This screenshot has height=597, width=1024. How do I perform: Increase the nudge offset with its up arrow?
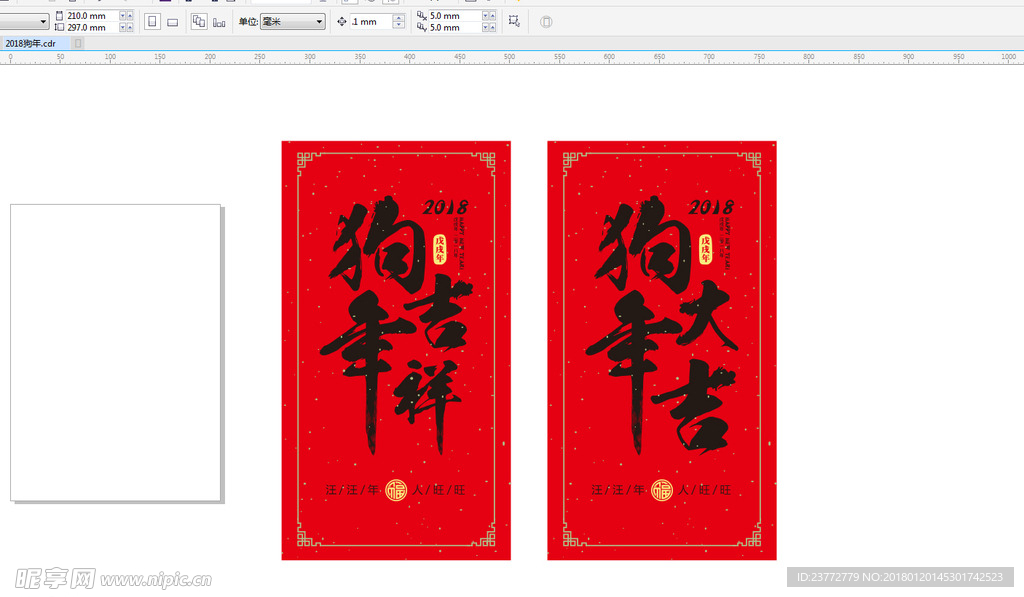tap(400, 17)
